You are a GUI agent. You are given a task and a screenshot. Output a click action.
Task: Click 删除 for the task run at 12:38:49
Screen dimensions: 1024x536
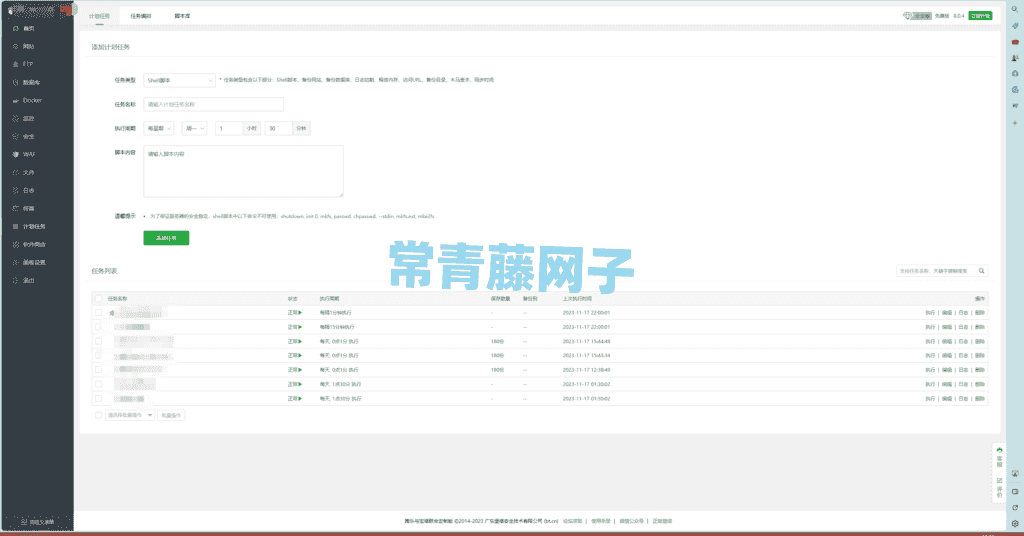click(980, 370)
